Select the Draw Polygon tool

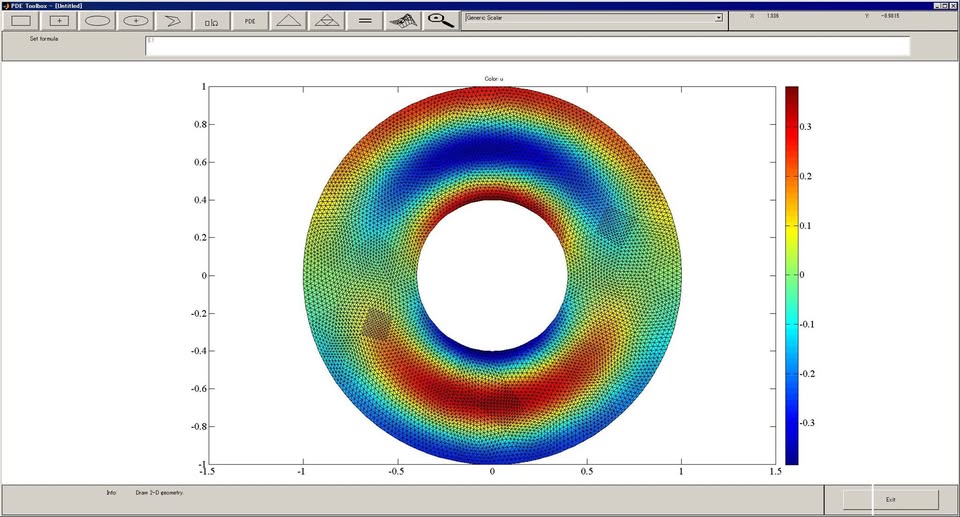click(173, 21)
